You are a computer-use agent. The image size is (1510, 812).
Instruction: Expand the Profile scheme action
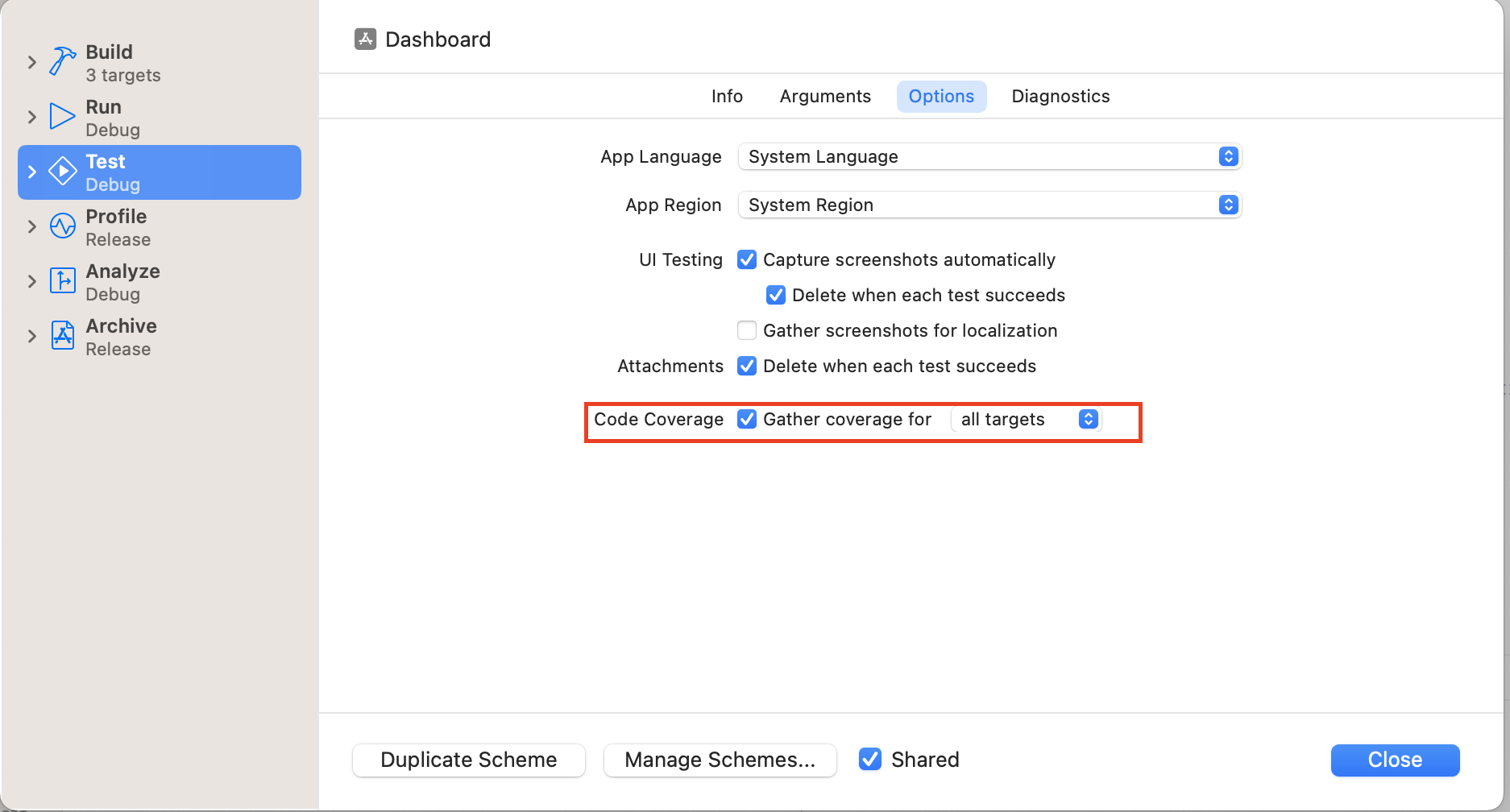tap(32, 226)
